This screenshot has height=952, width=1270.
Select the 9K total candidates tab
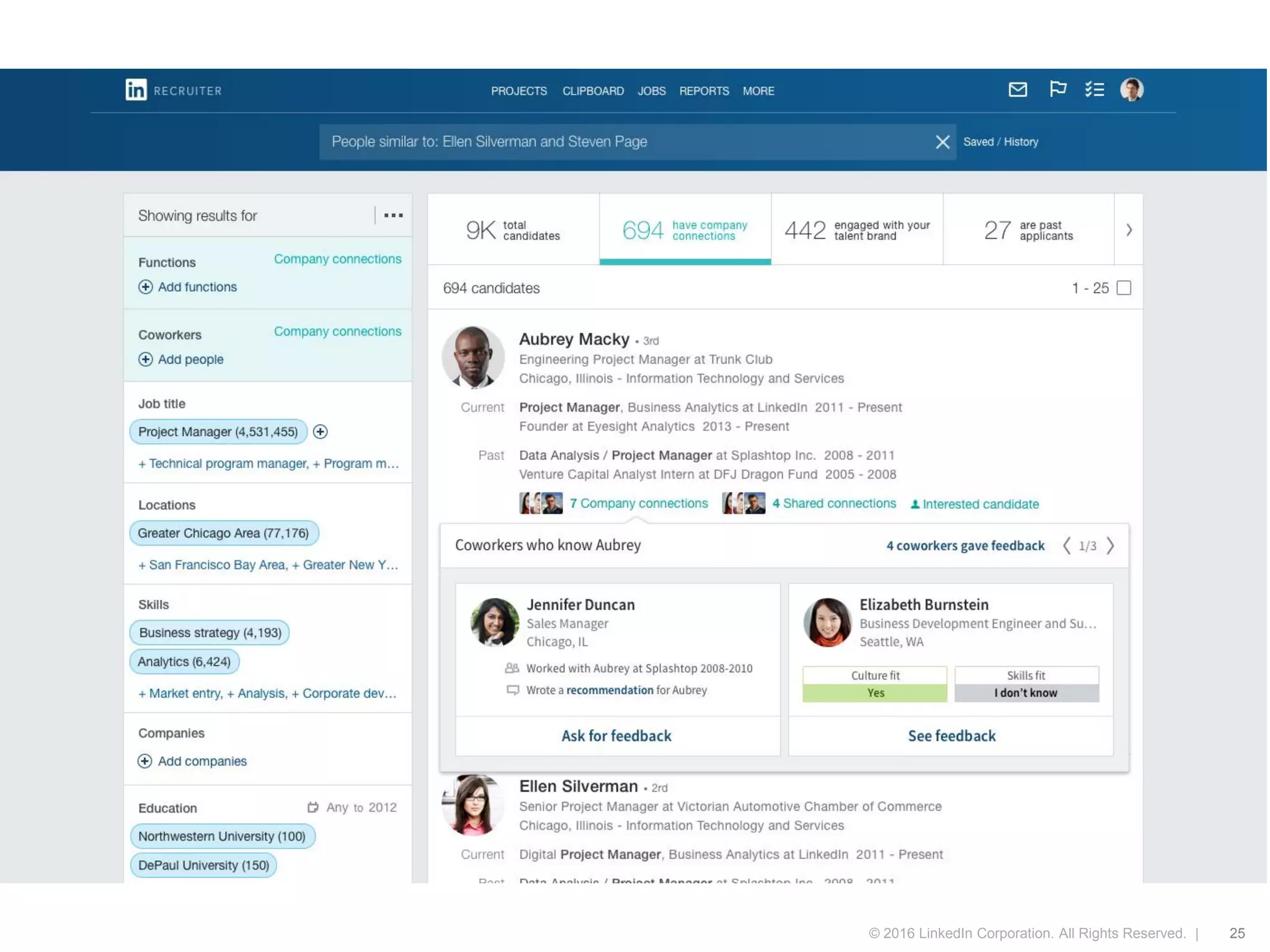pyautogui.click(x=513, y=230)
